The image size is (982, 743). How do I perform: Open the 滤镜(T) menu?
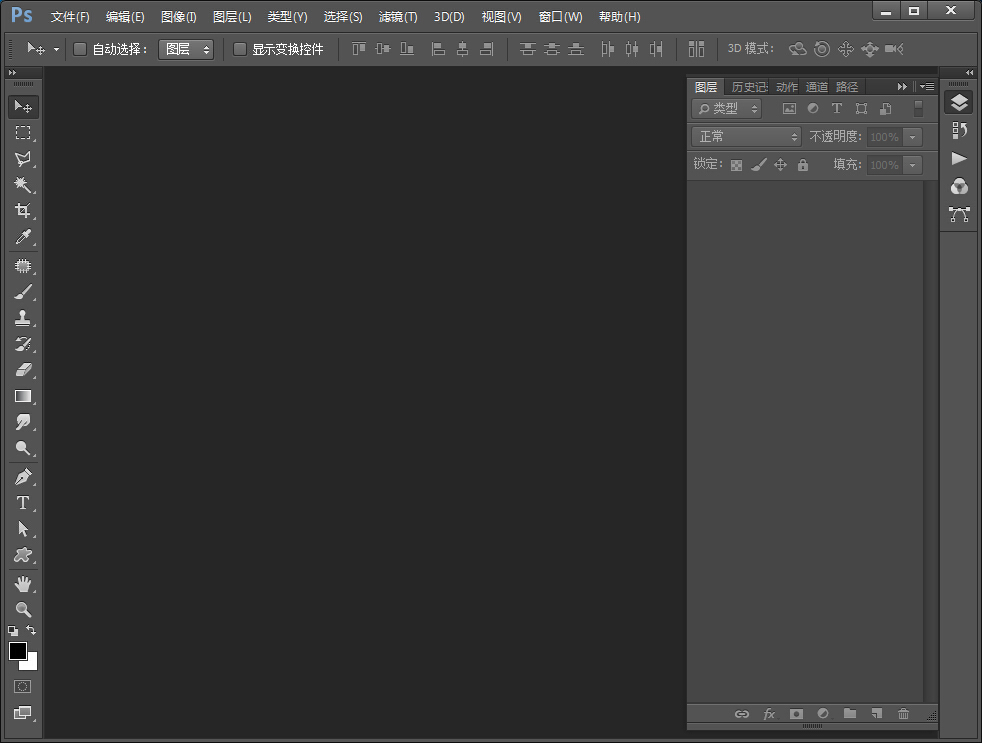398,17
